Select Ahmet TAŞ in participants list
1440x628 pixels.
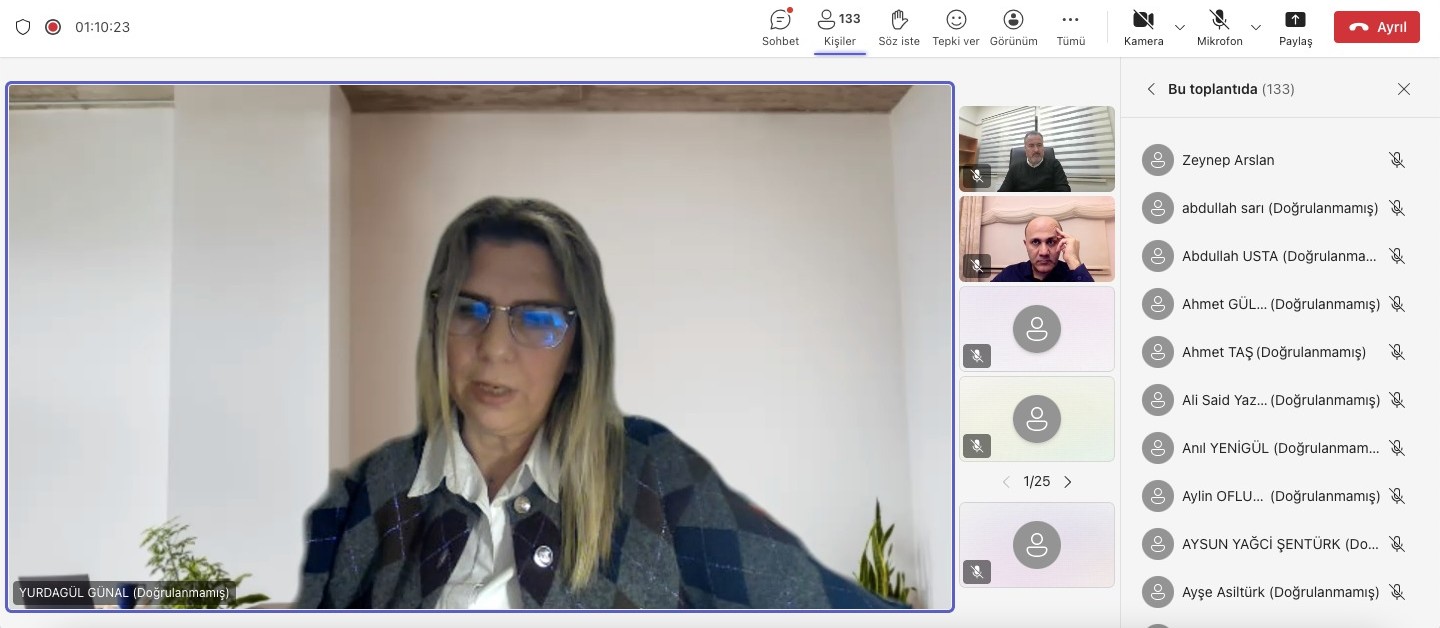coord(1273,352)
